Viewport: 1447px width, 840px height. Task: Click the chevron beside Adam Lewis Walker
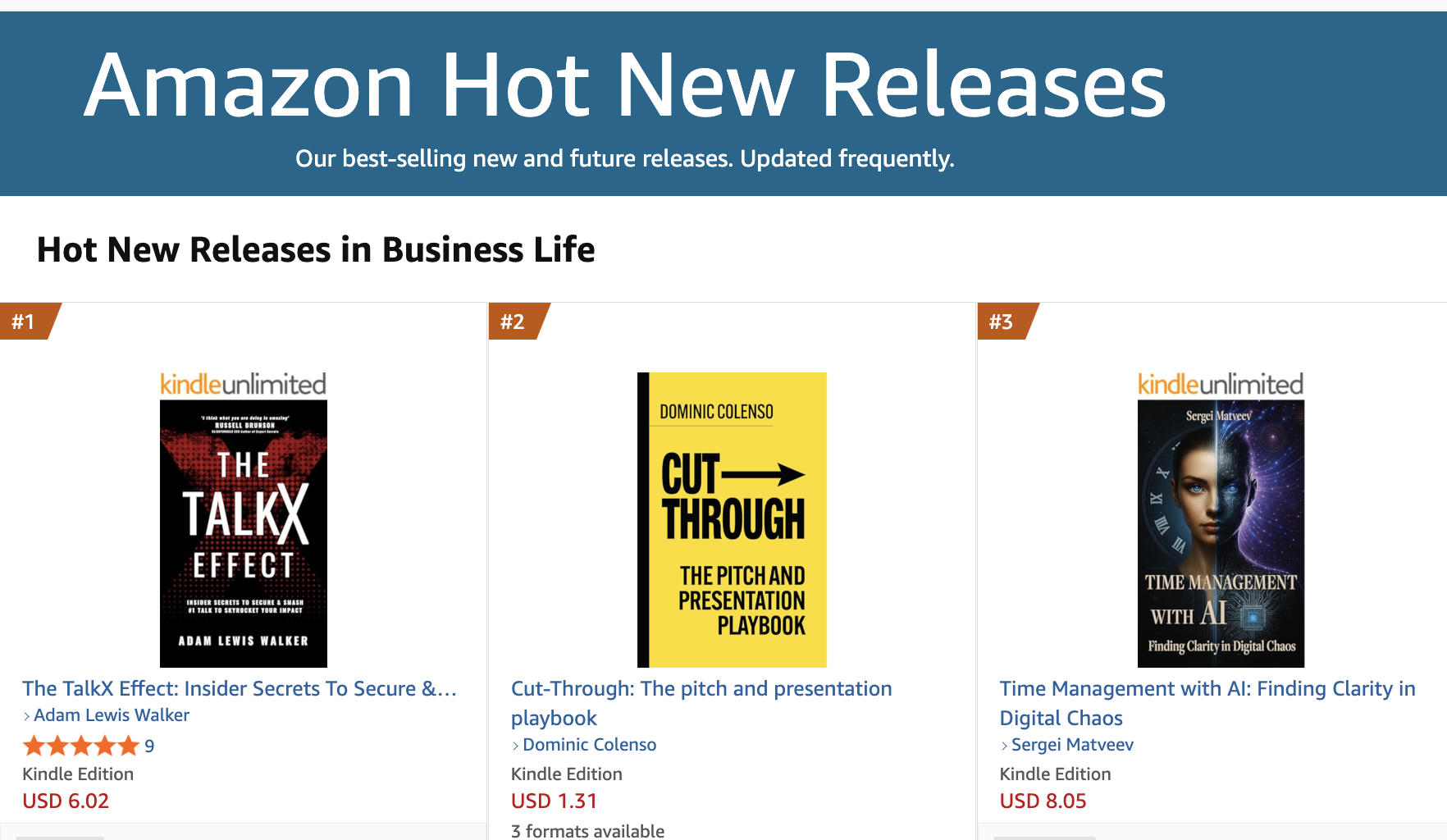[x=27, y=716]
